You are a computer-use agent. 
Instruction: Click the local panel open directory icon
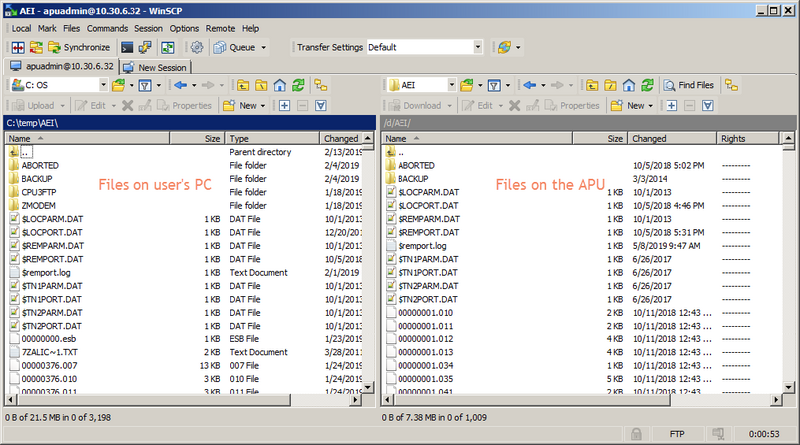coord(118,85)
